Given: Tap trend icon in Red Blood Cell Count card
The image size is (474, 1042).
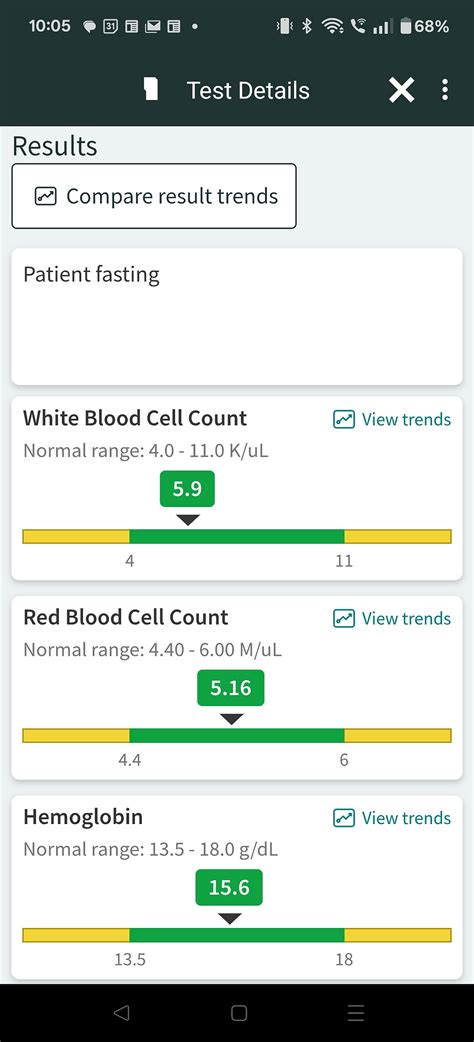Looking at the screenshot, I should click(x=344, y=619).
